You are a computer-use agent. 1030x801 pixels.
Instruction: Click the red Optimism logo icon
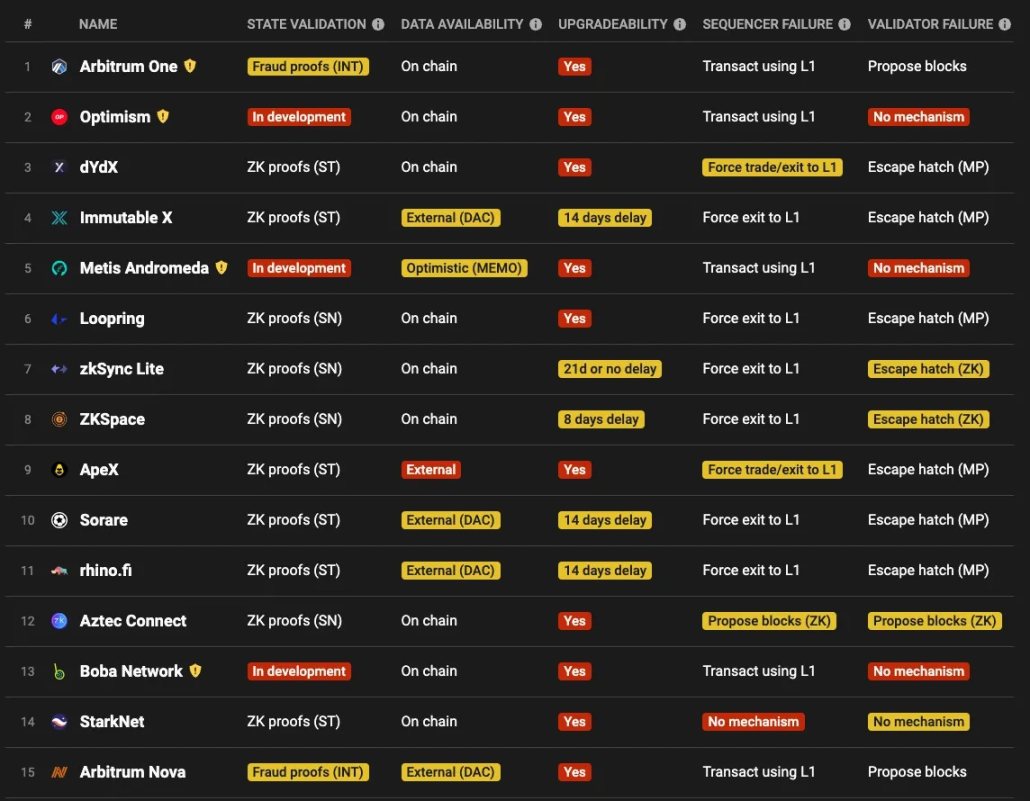59,117
